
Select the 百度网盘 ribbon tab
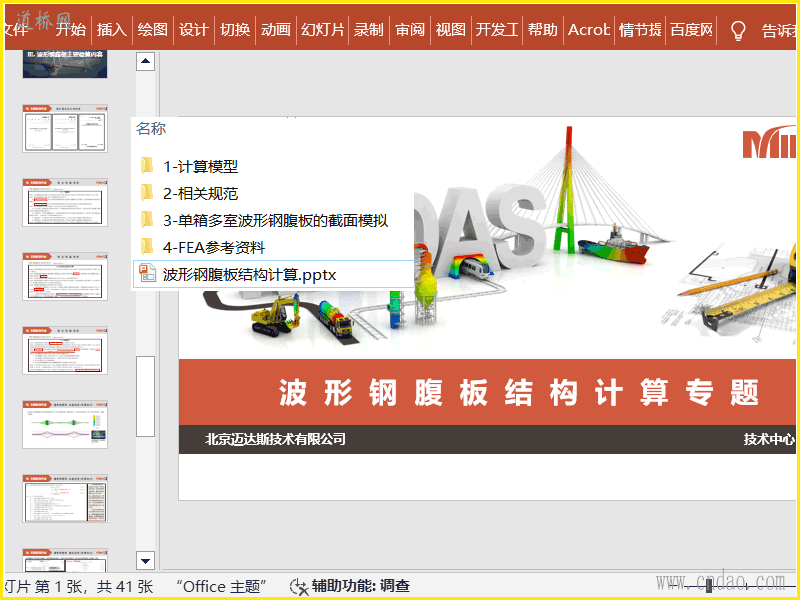coord(691,30)
